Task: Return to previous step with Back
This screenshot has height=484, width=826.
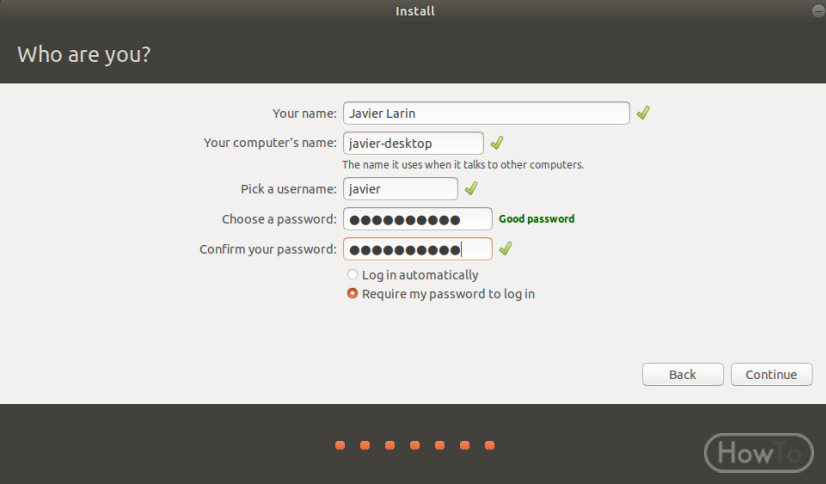Action: click(683, 374)
